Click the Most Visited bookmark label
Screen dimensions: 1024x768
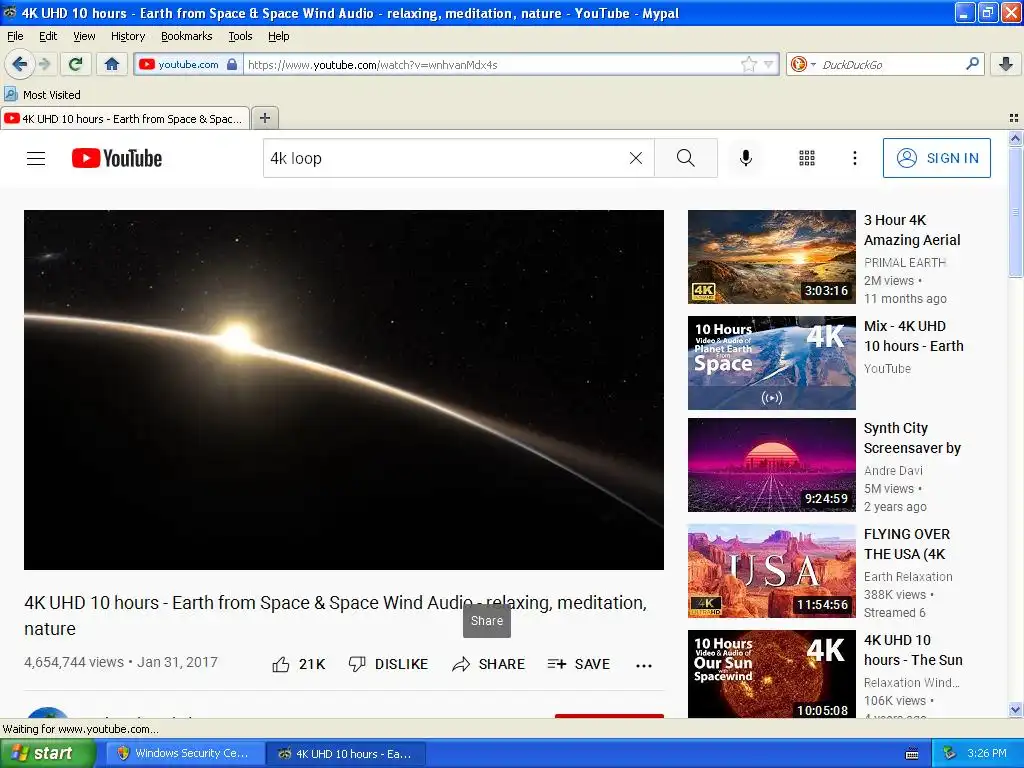pos(52,95)
